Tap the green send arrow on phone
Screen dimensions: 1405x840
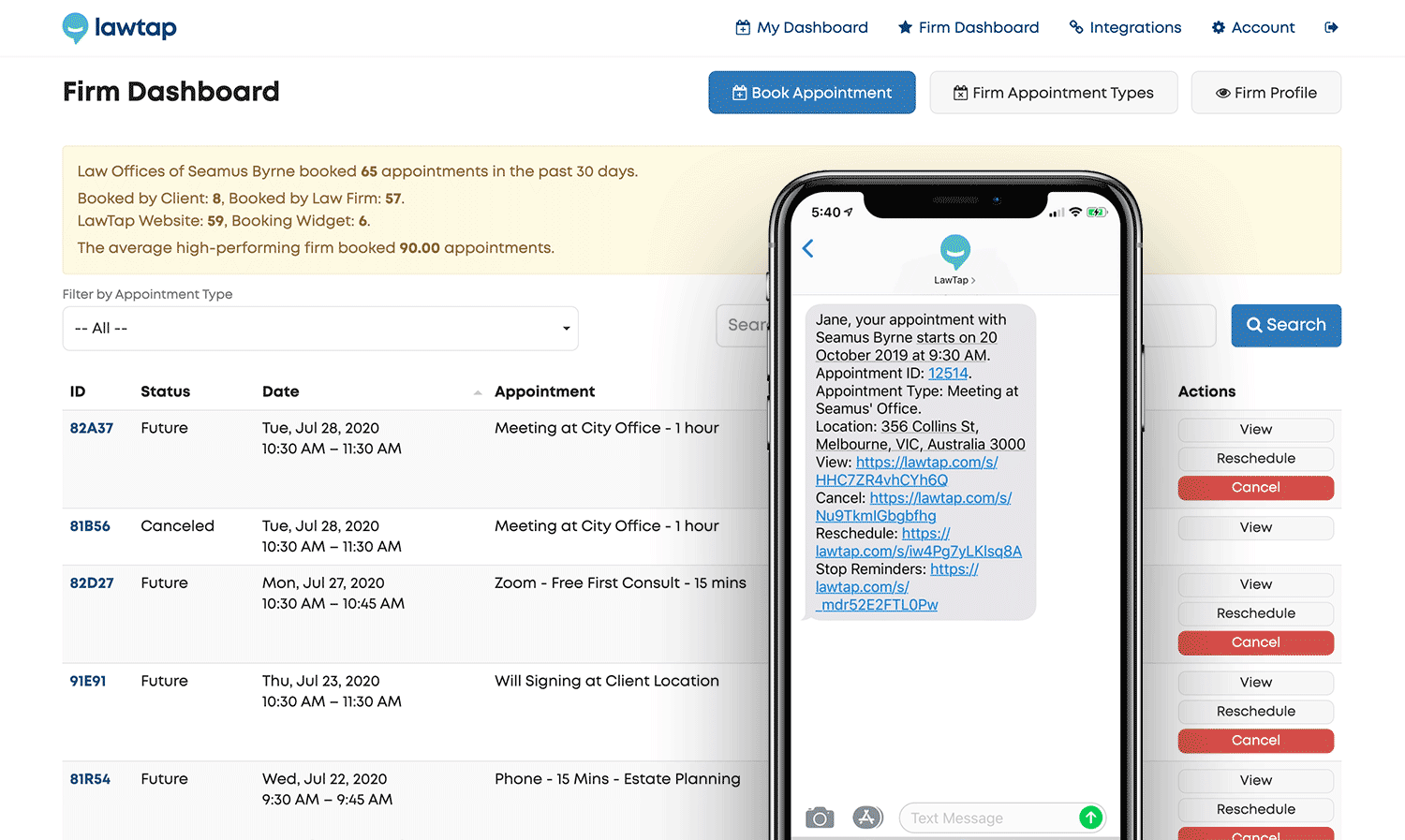[1090, 818]
